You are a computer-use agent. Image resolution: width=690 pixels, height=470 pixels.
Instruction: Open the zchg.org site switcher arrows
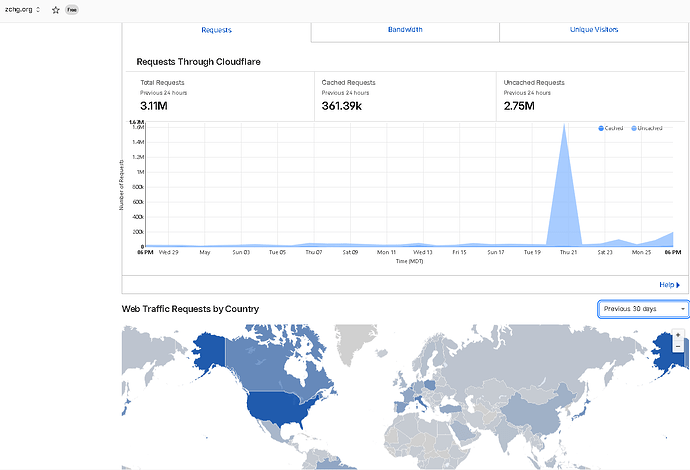pyautogui.click(x=38, y=9)
